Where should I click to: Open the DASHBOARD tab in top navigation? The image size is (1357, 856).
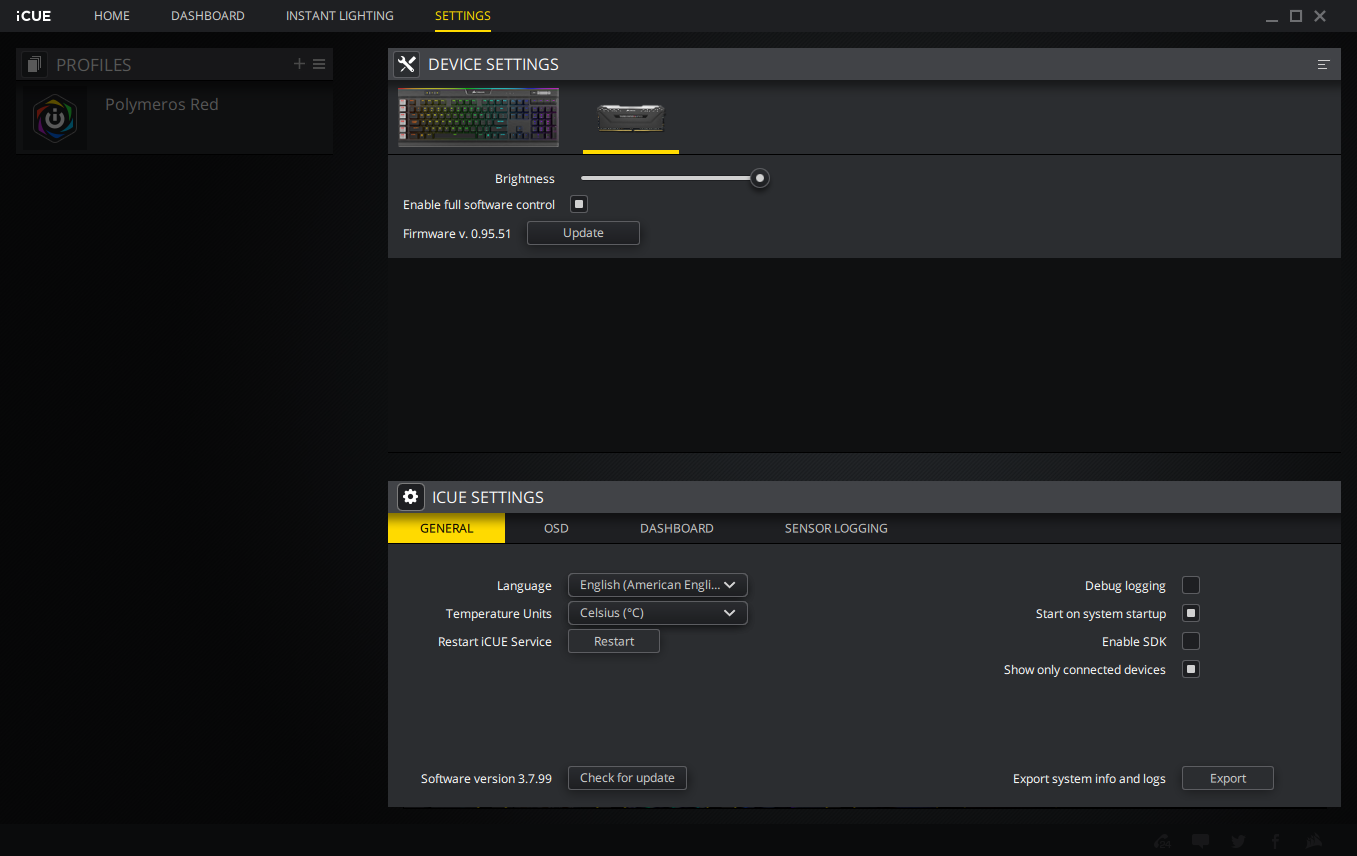coord(208,16)
